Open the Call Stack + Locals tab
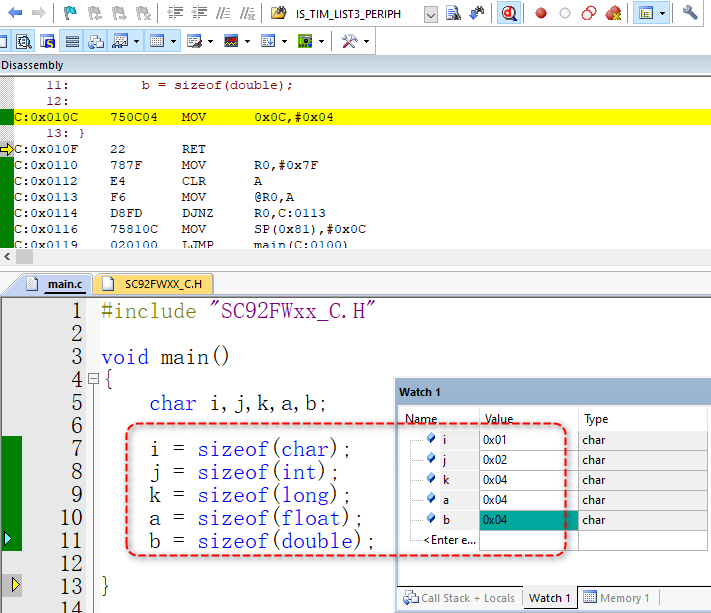This screenshot has width=711, height=613. click(459, 598)
